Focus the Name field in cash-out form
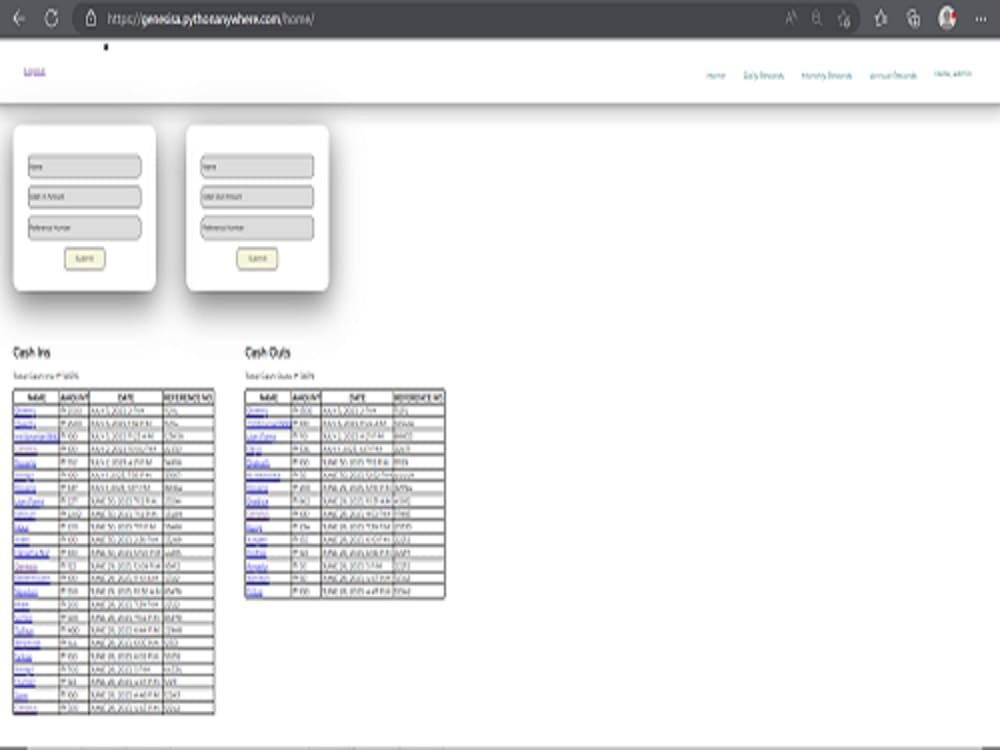The width and height of the screenshot is (1000, 750). [257, 166]
